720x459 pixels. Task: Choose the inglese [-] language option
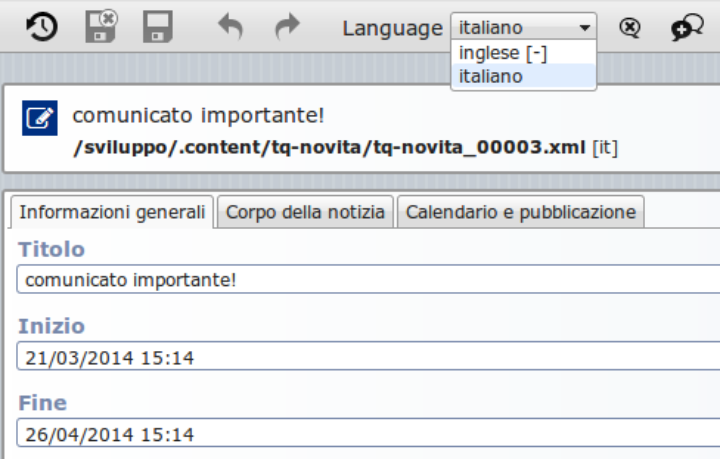coord(524,53)
